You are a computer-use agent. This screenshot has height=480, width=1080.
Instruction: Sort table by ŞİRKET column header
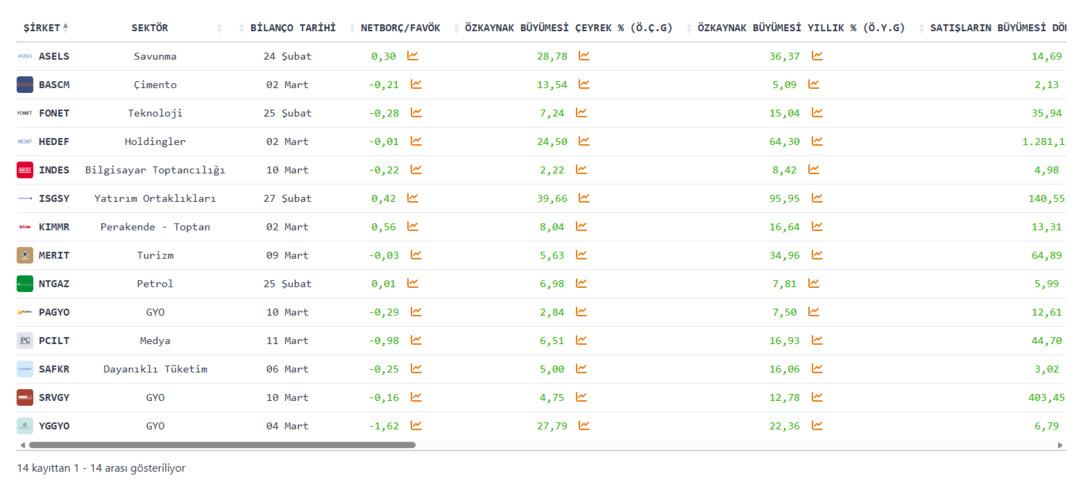(46, 28)
